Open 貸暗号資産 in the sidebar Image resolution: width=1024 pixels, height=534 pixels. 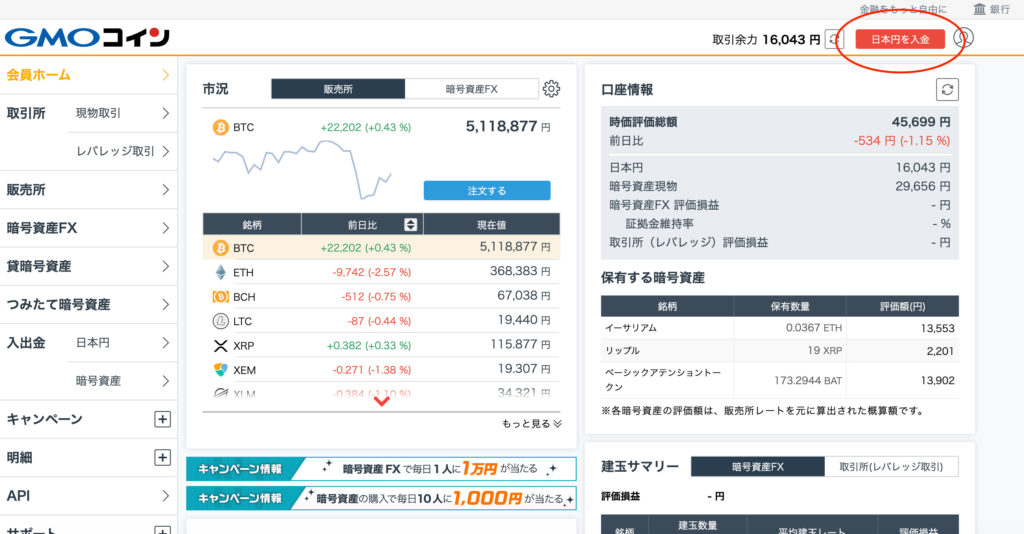click(x=88, y=266)
